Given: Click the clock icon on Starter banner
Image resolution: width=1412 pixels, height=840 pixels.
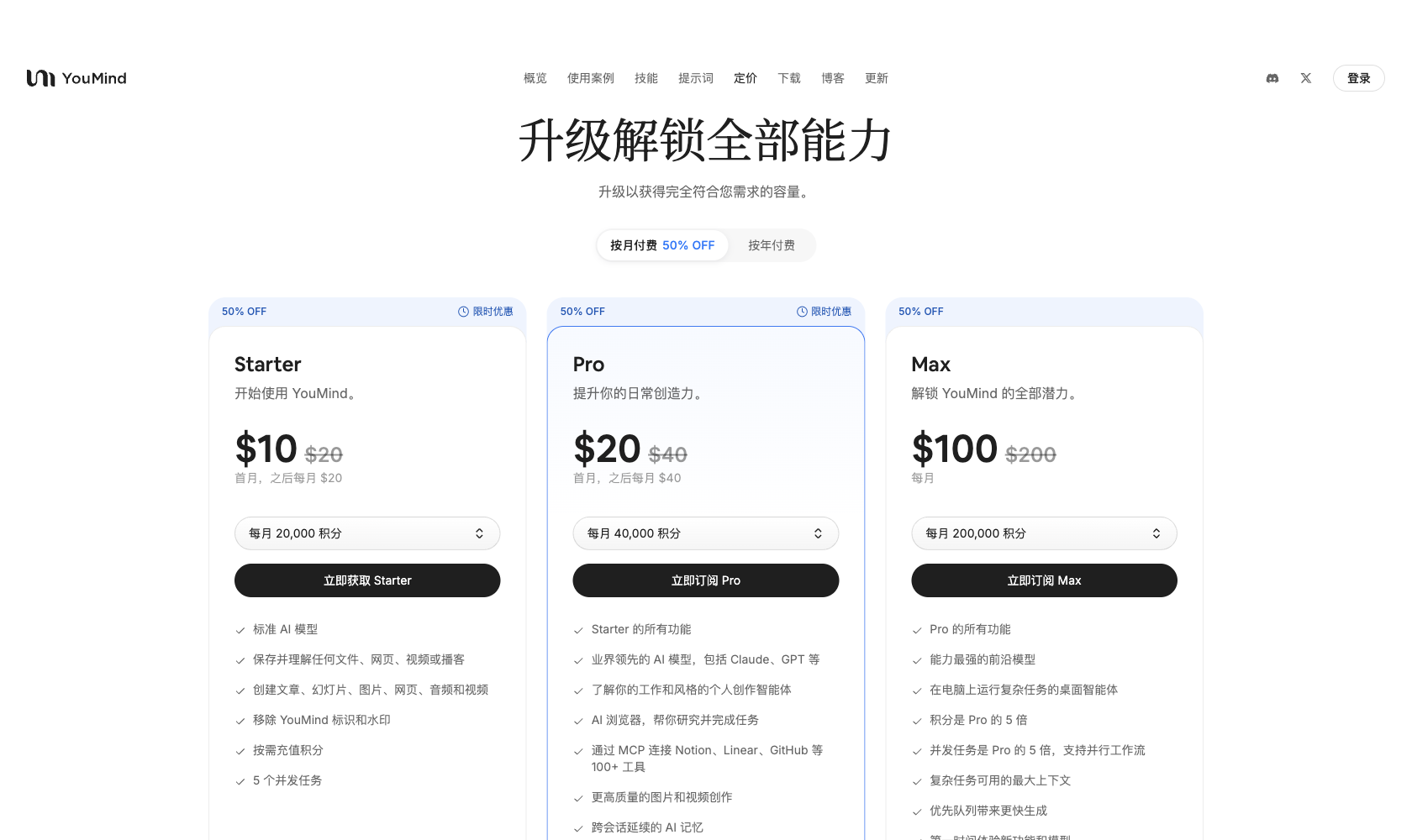Looking at the screenshot, I should 463,312.
